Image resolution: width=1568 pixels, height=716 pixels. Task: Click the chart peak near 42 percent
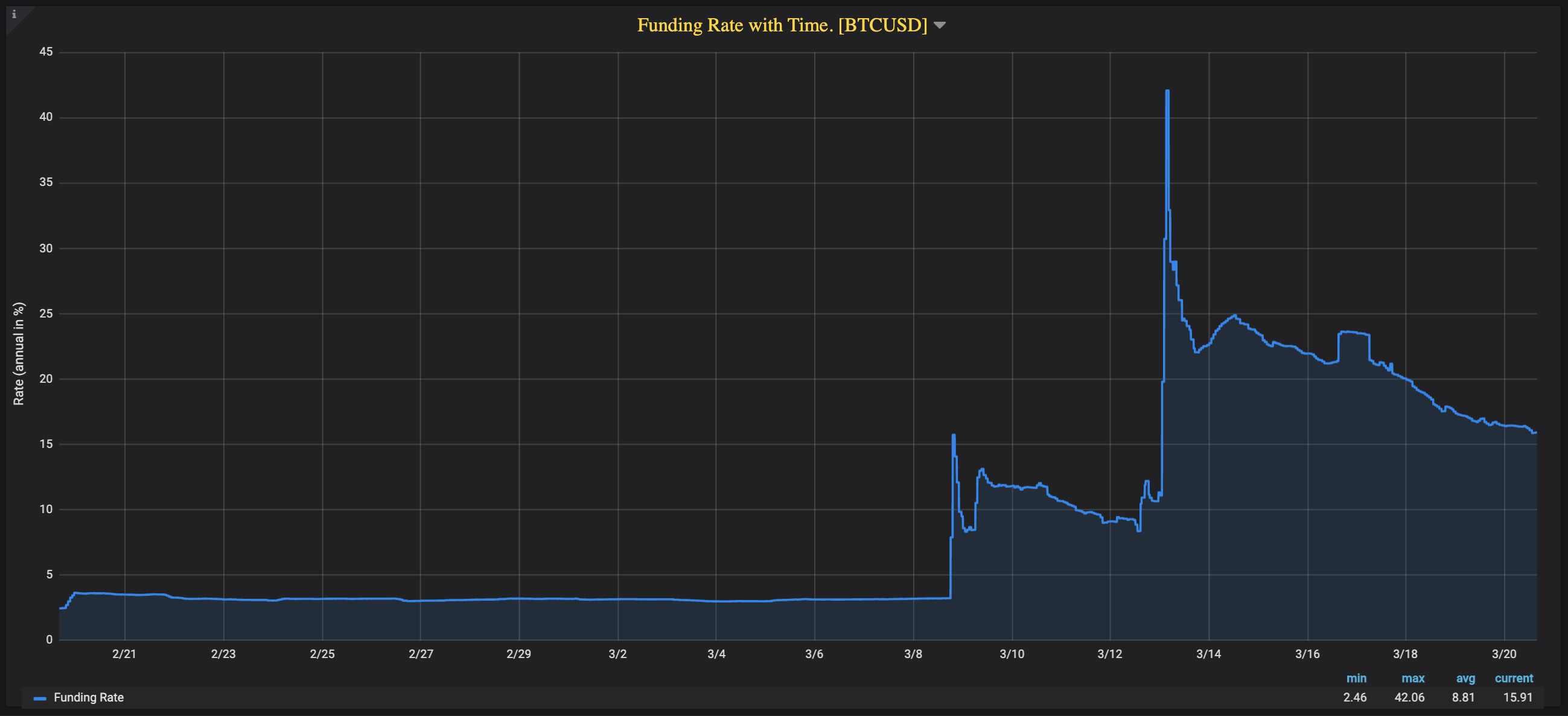coord(1167,91)
